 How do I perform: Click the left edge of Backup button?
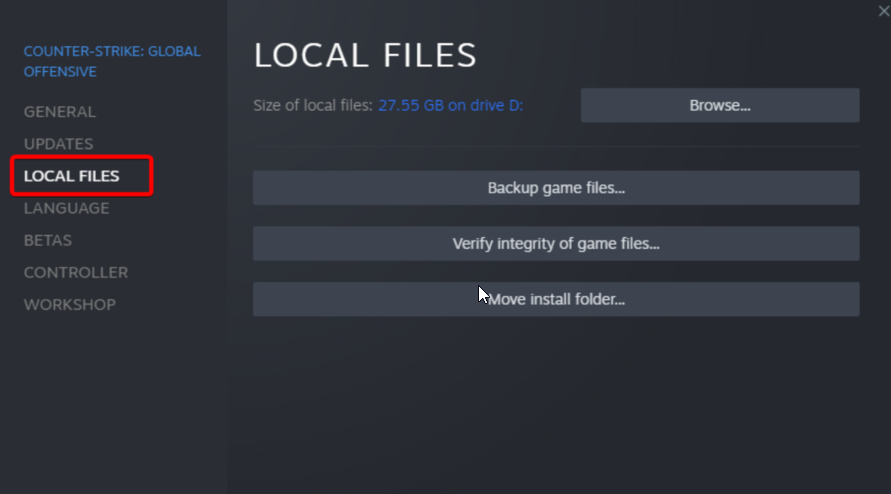[267, 188]
